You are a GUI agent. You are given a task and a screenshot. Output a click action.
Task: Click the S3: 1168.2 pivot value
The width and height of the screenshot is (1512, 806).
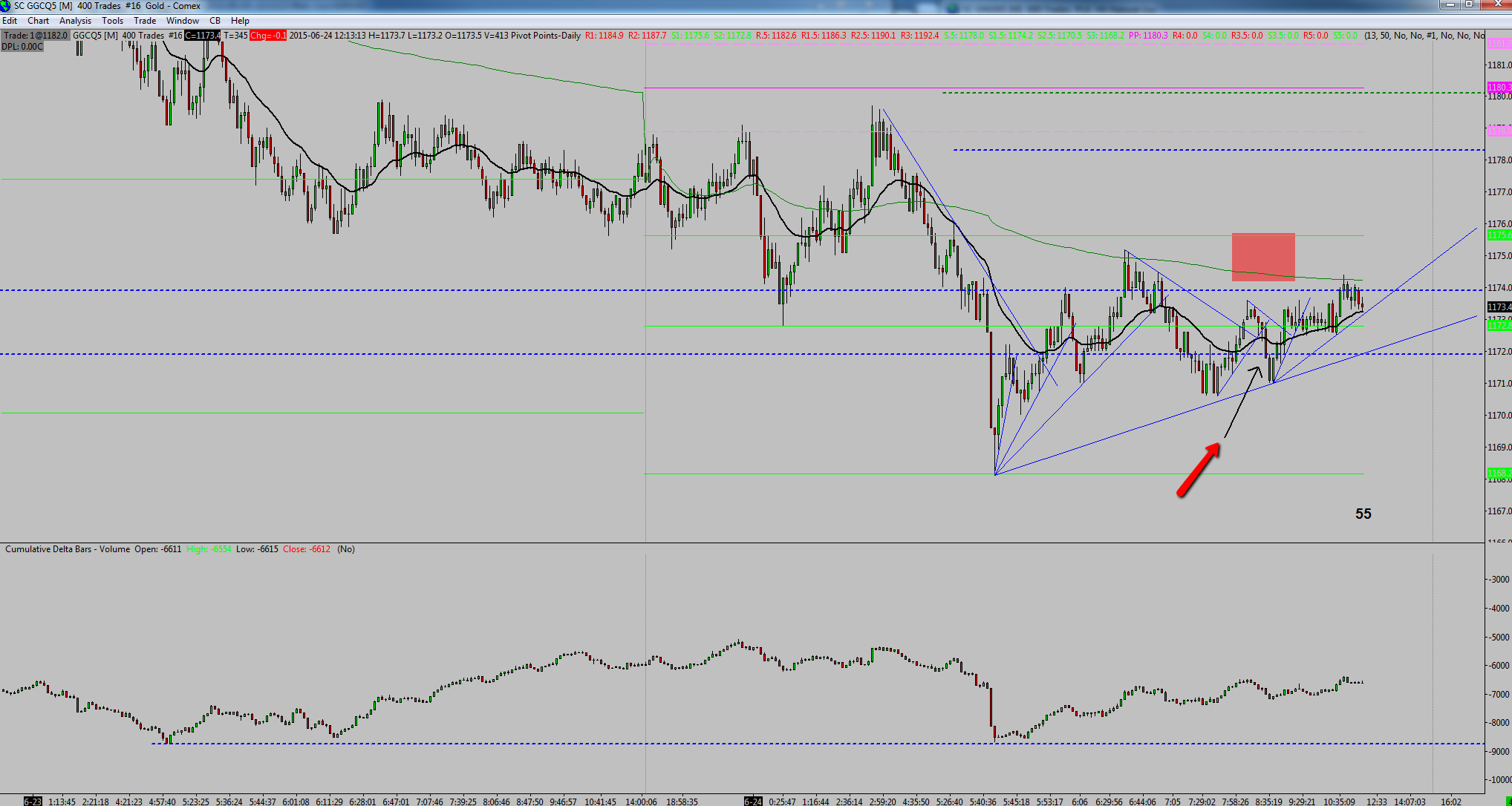pyautogui.click(x=1106, y=36)
